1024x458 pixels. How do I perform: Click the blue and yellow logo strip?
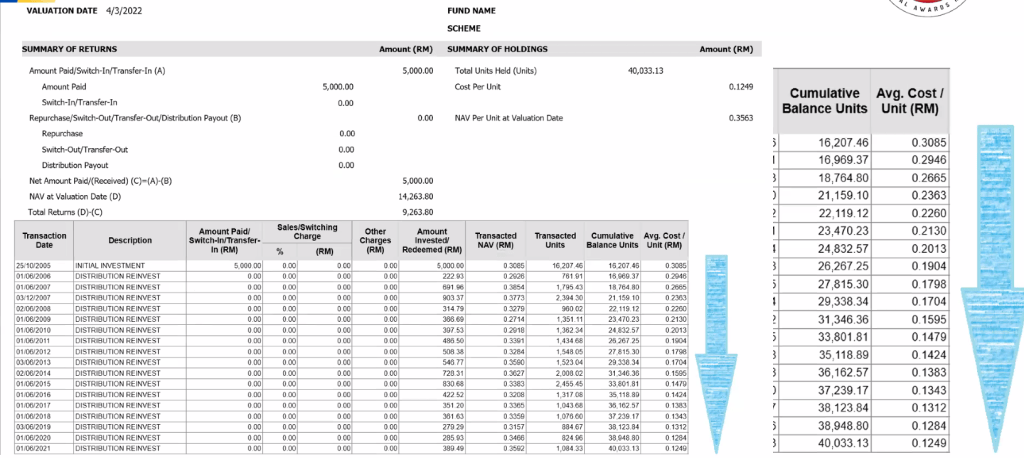click(10, 3)
